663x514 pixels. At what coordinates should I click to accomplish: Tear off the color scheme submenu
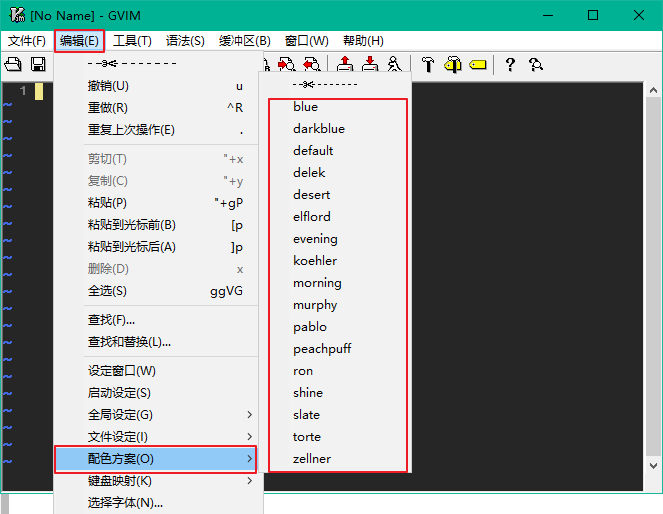coord(335,85)
